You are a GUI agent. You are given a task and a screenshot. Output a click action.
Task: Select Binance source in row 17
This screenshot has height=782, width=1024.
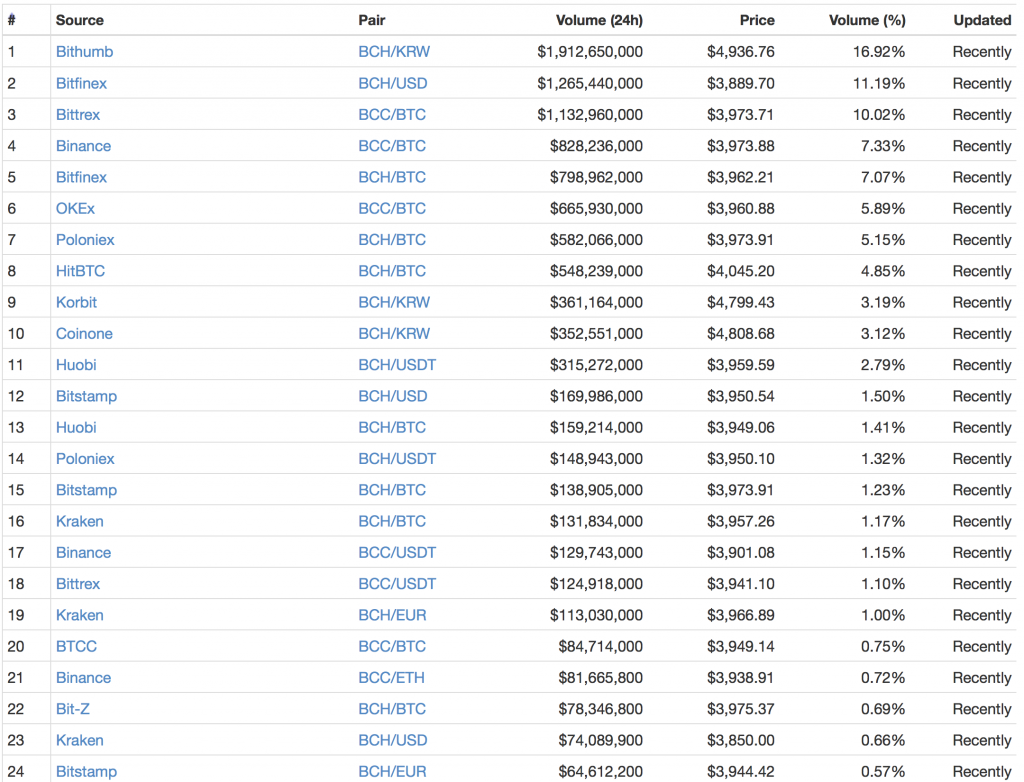click(x=83, y=553)
